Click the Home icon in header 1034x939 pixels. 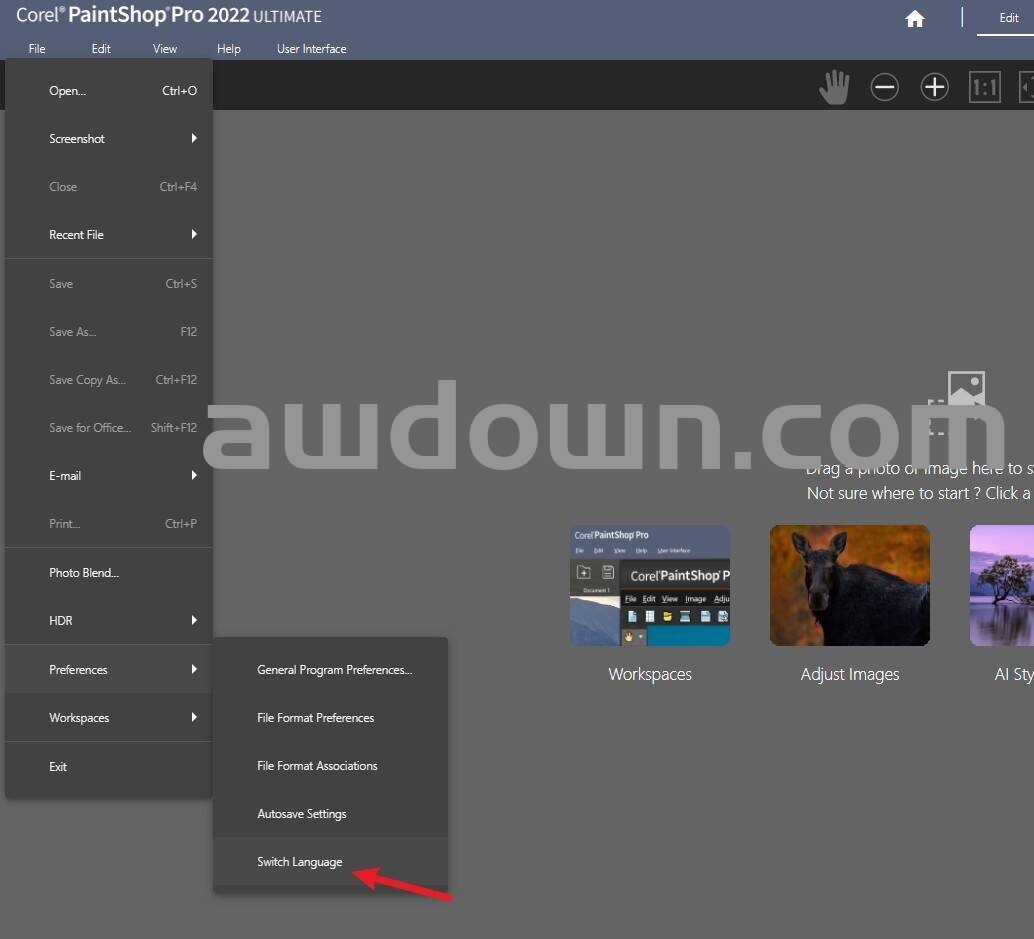(x=914, y=19)
